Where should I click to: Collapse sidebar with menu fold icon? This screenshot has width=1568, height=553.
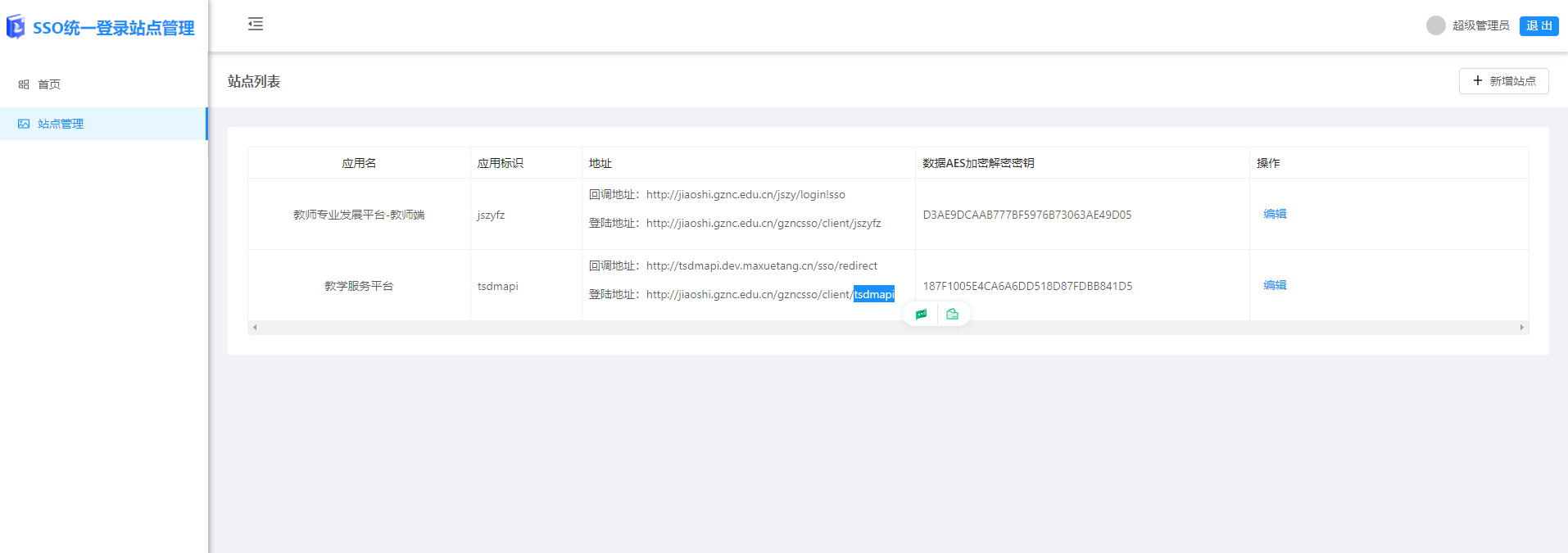(256, 24)
